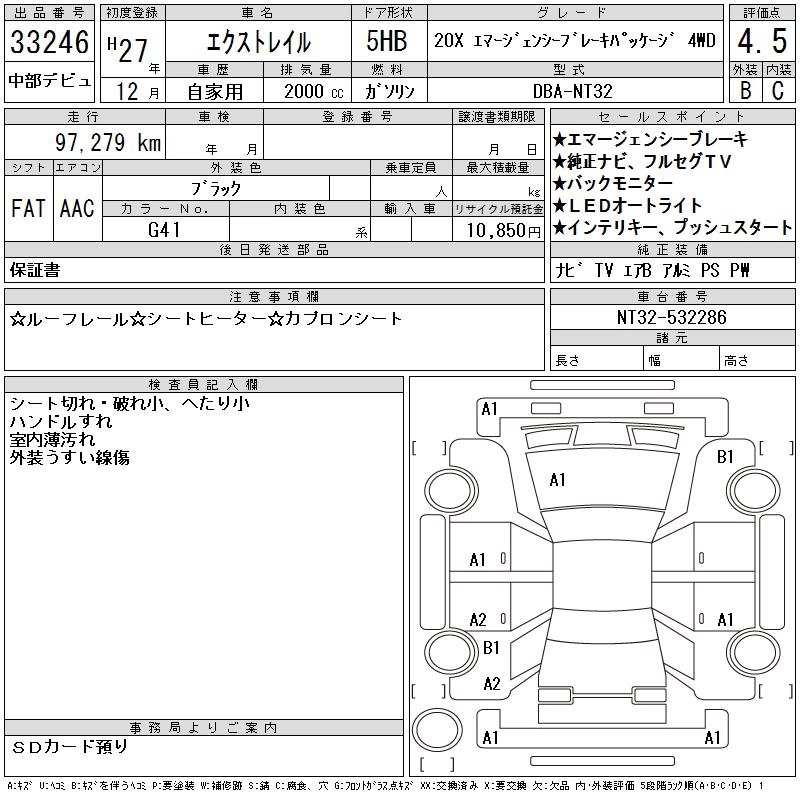Select the A2 mark on left rear door

[478, 620]
